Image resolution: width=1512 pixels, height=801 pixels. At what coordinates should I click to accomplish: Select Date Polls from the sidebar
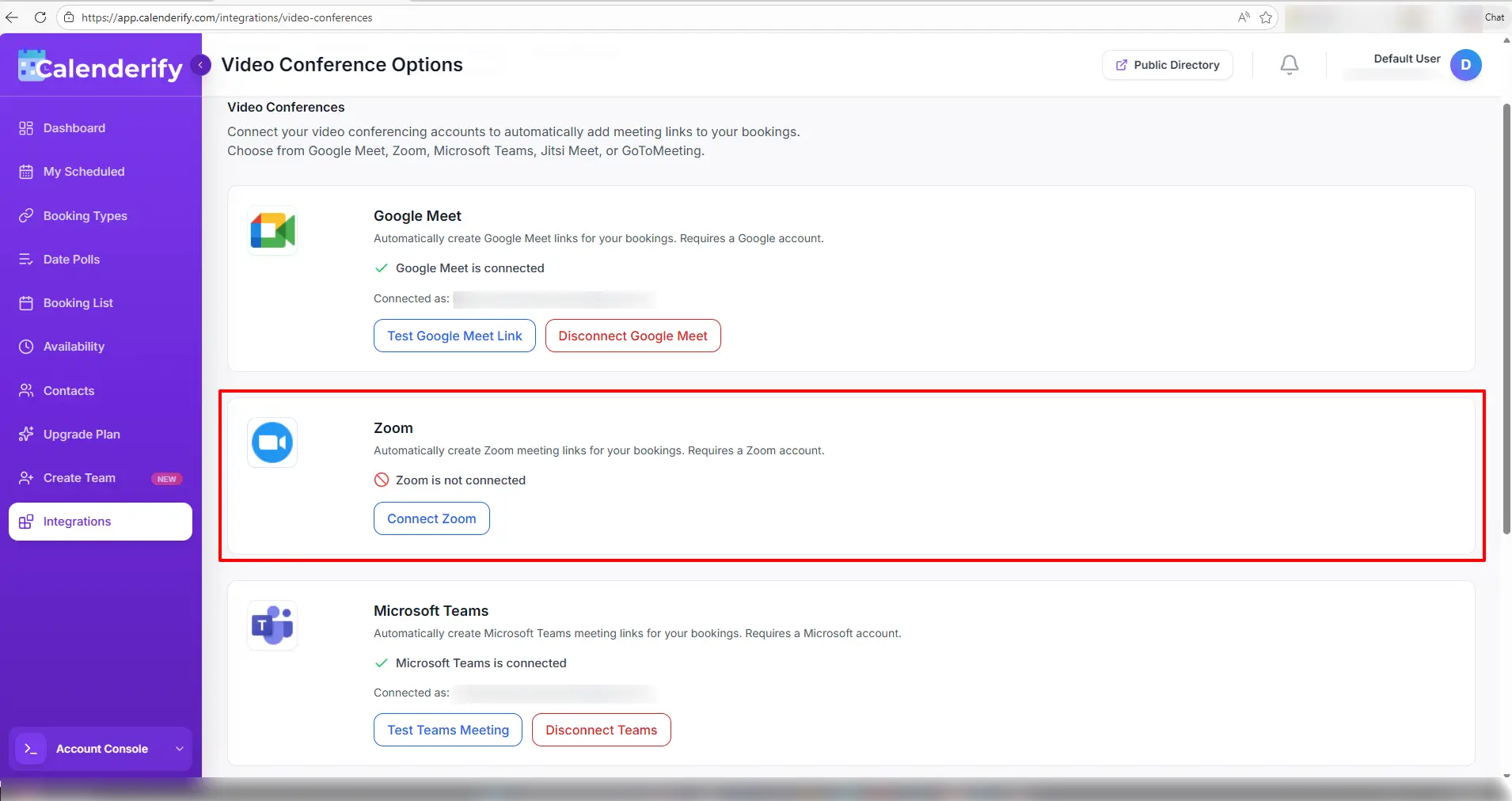(70, 259)
